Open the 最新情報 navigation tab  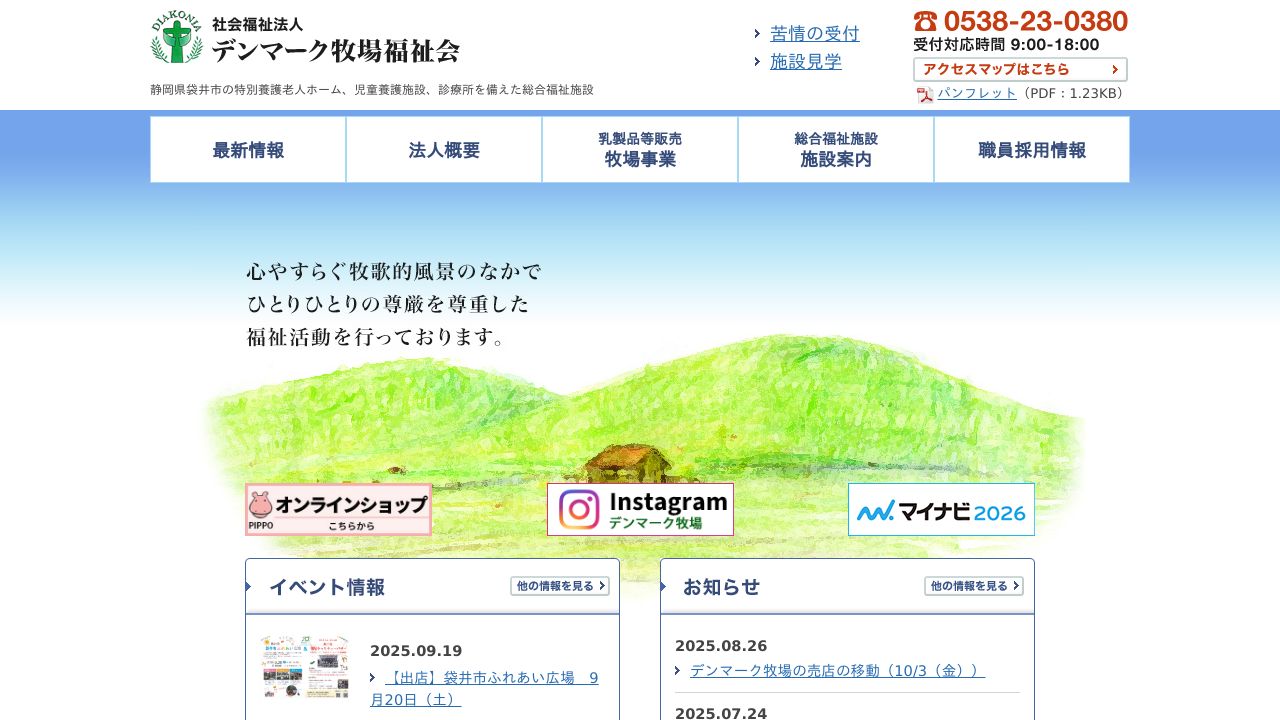click(247, 149)
